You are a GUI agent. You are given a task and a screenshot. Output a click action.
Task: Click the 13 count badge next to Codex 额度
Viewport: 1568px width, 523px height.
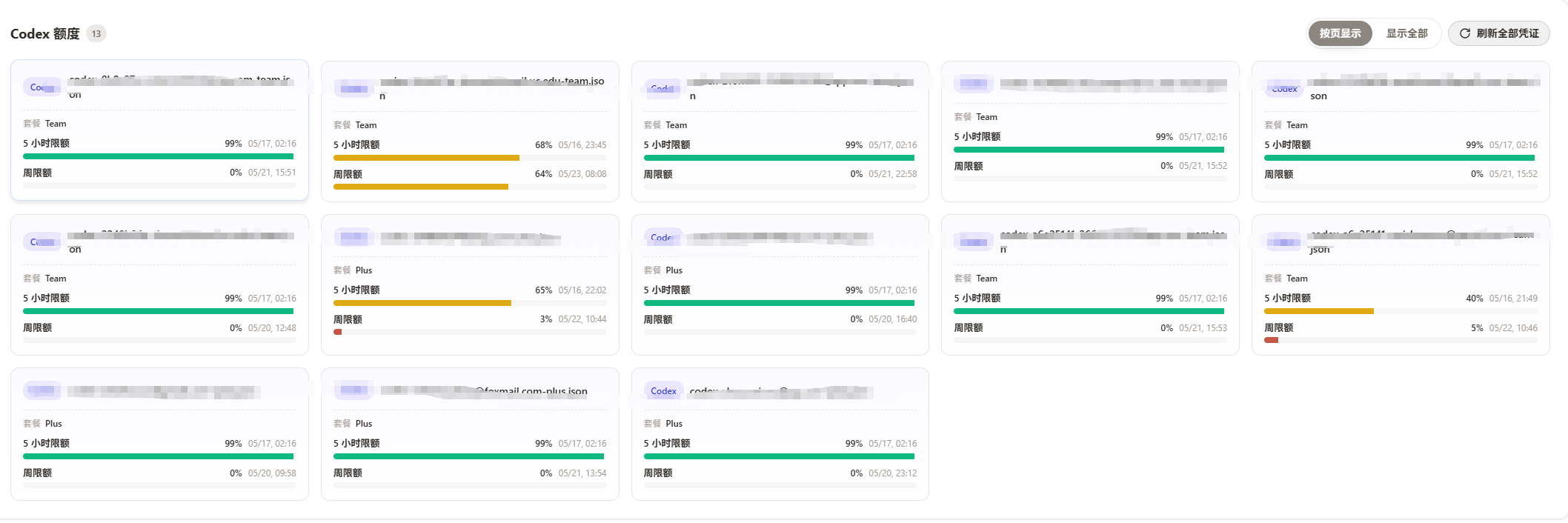pos(96,33)
